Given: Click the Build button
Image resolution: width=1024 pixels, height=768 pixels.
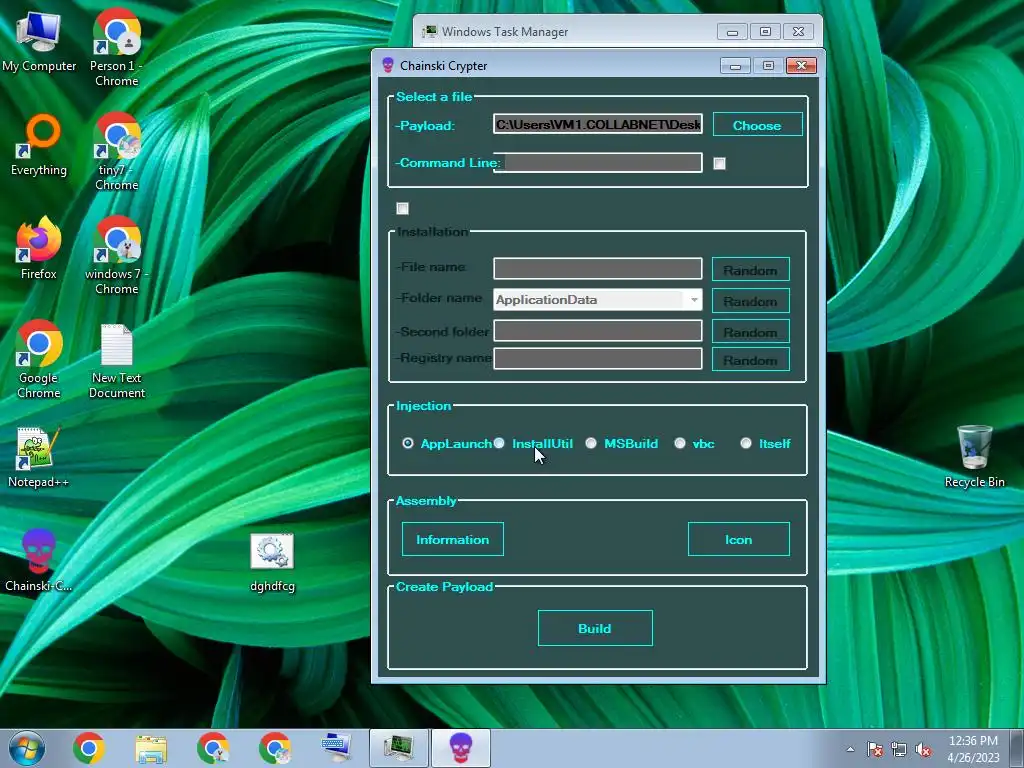Looking at the screenshot, I should pyautogui.click(x=595, y=628).
